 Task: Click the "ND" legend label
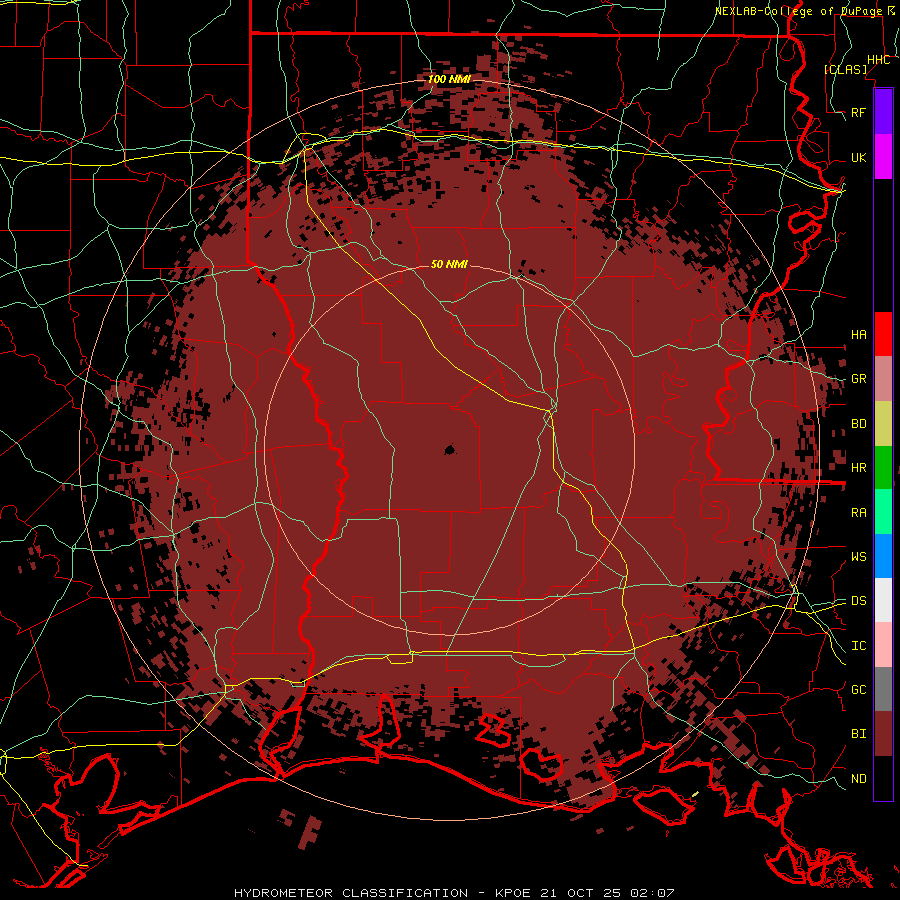(x=859, y=778)
